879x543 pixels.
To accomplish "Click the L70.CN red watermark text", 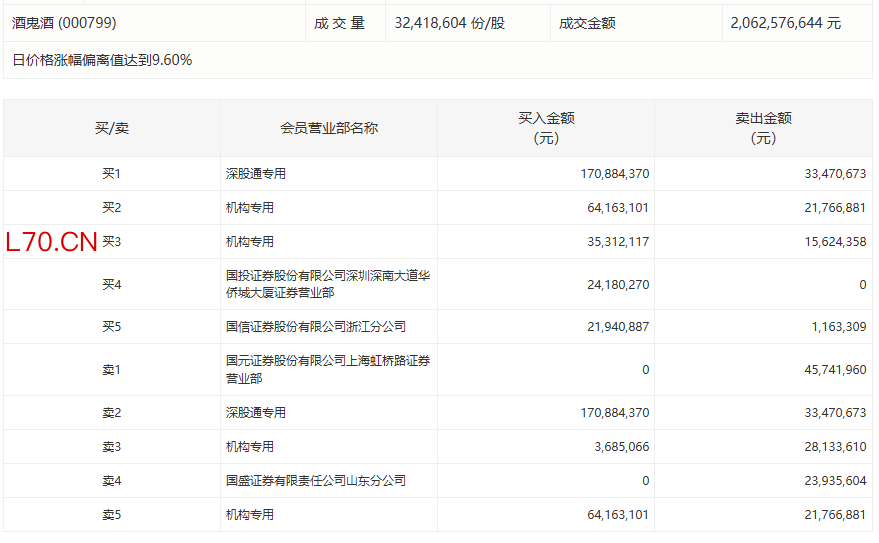I will tap(52, 242).
